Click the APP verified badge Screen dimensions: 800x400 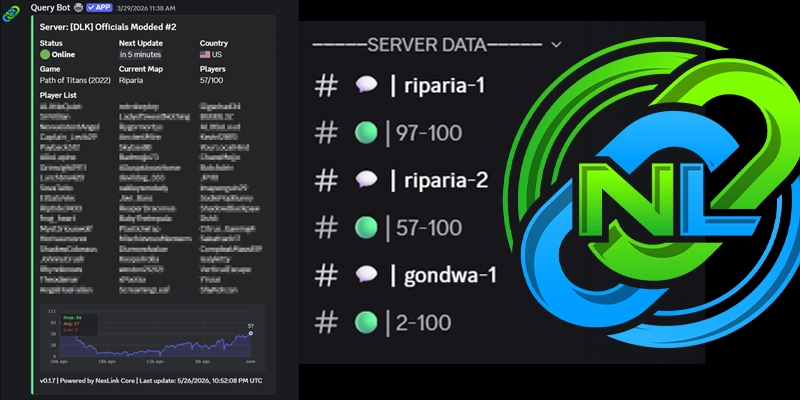point(99,8)
